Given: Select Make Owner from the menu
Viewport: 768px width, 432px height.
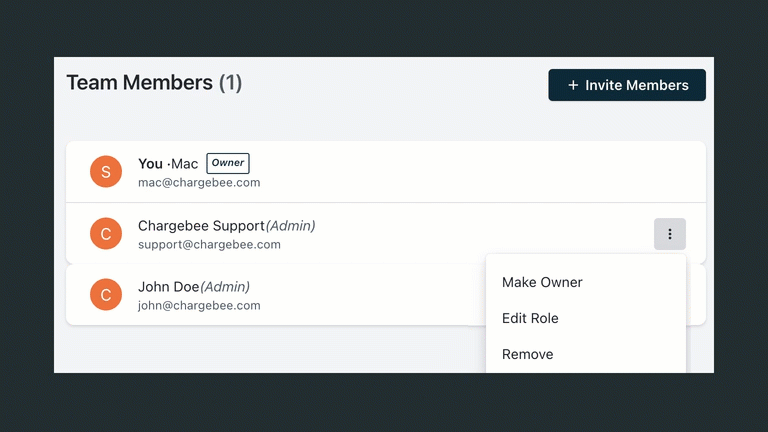Looking at the screenshot, I should tap(542, 282).
